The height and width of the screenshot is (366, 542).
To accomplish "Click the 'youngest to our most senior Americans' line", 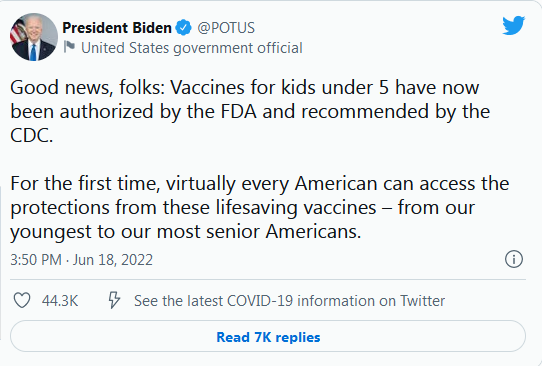I will coord(185,231).
